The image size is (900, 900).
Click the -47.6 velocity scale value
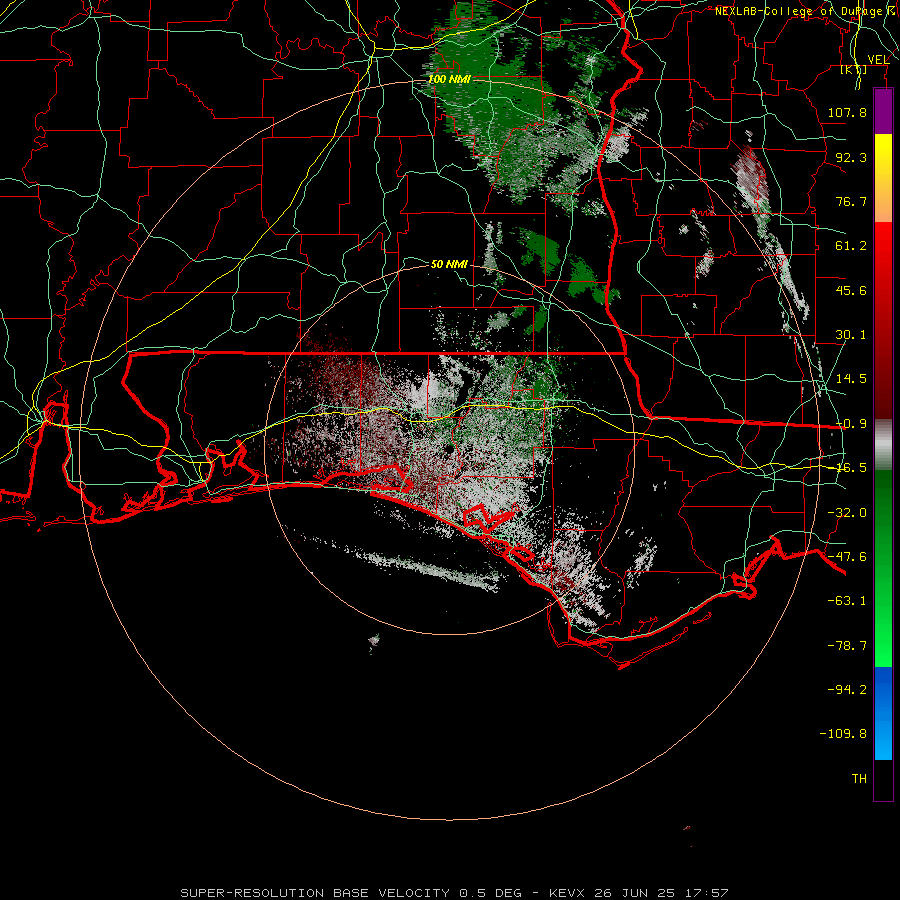847,557
